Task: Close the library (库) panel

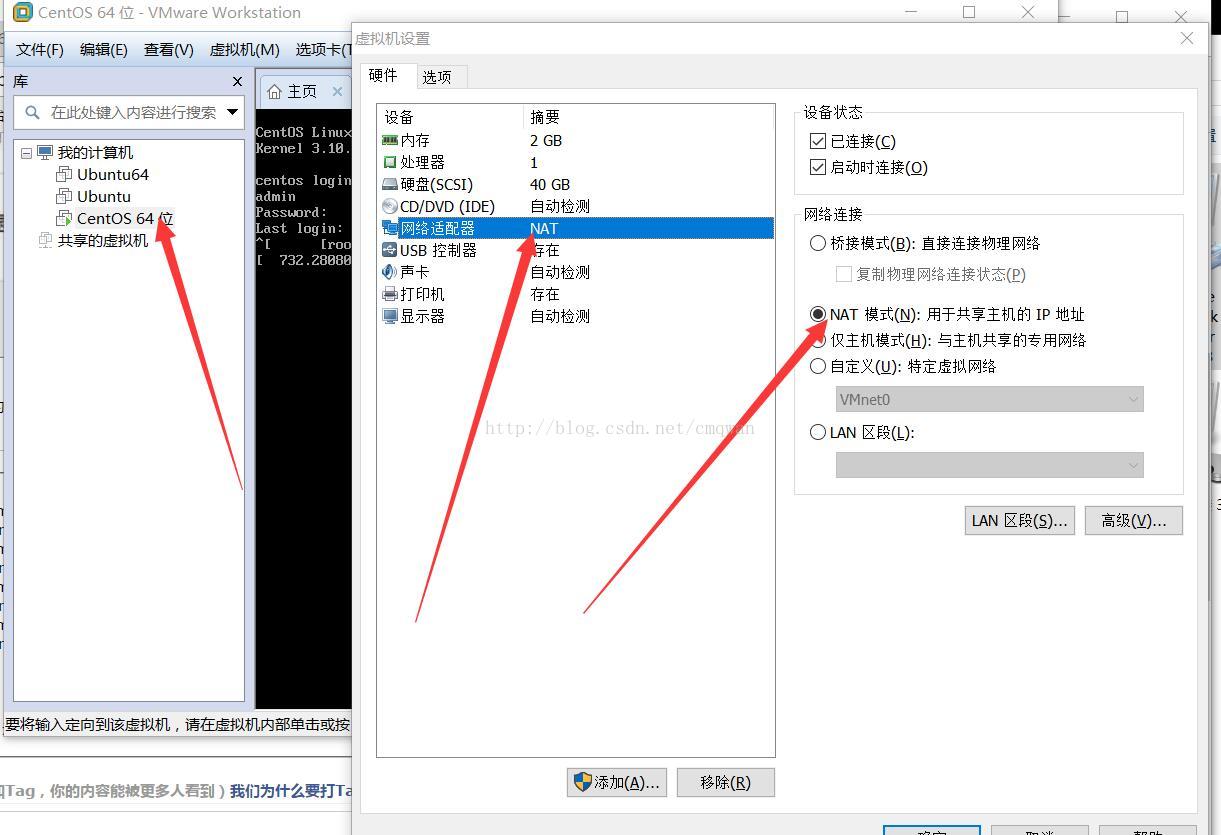Action: click(x=237, y=82)
